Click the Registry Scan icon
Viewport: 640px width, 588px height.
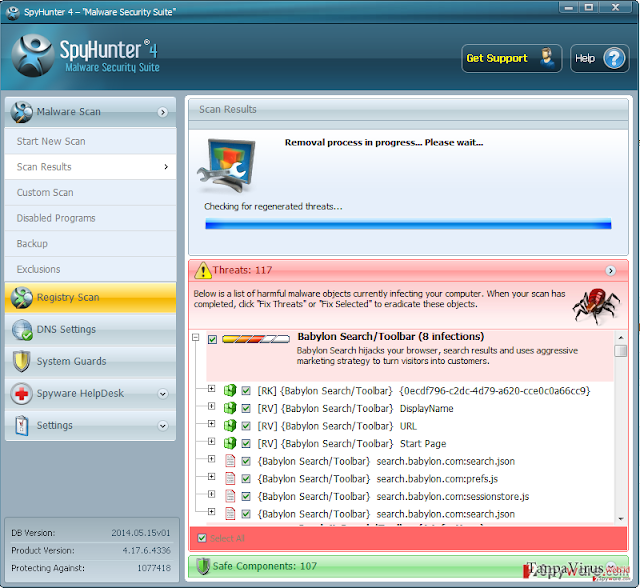(x=22, y=297)
